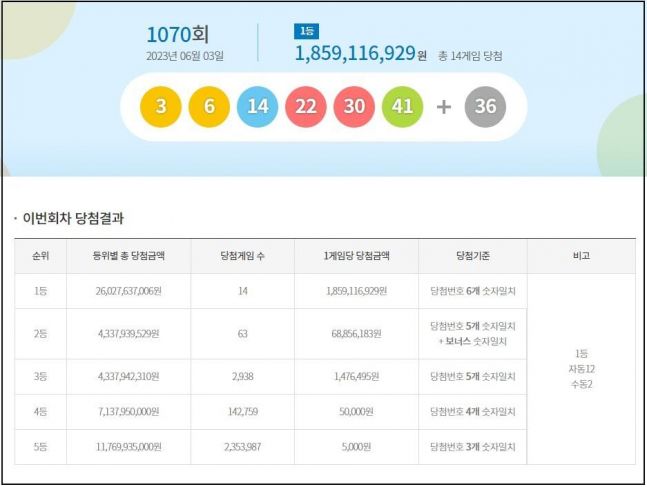647x487 pixels.
Task: Select the 2등 rank row cell
Action: [x=41, y=334]
